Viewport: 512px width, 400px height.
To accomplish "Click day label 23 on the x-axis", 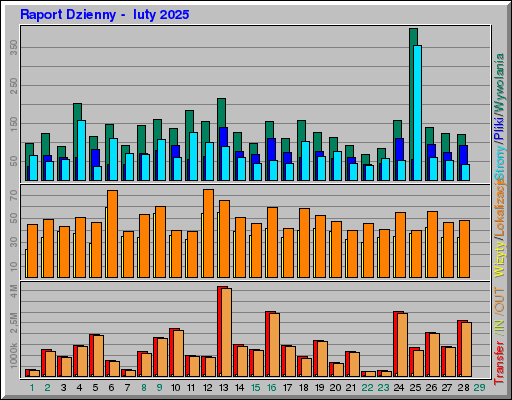I will 383,388.
